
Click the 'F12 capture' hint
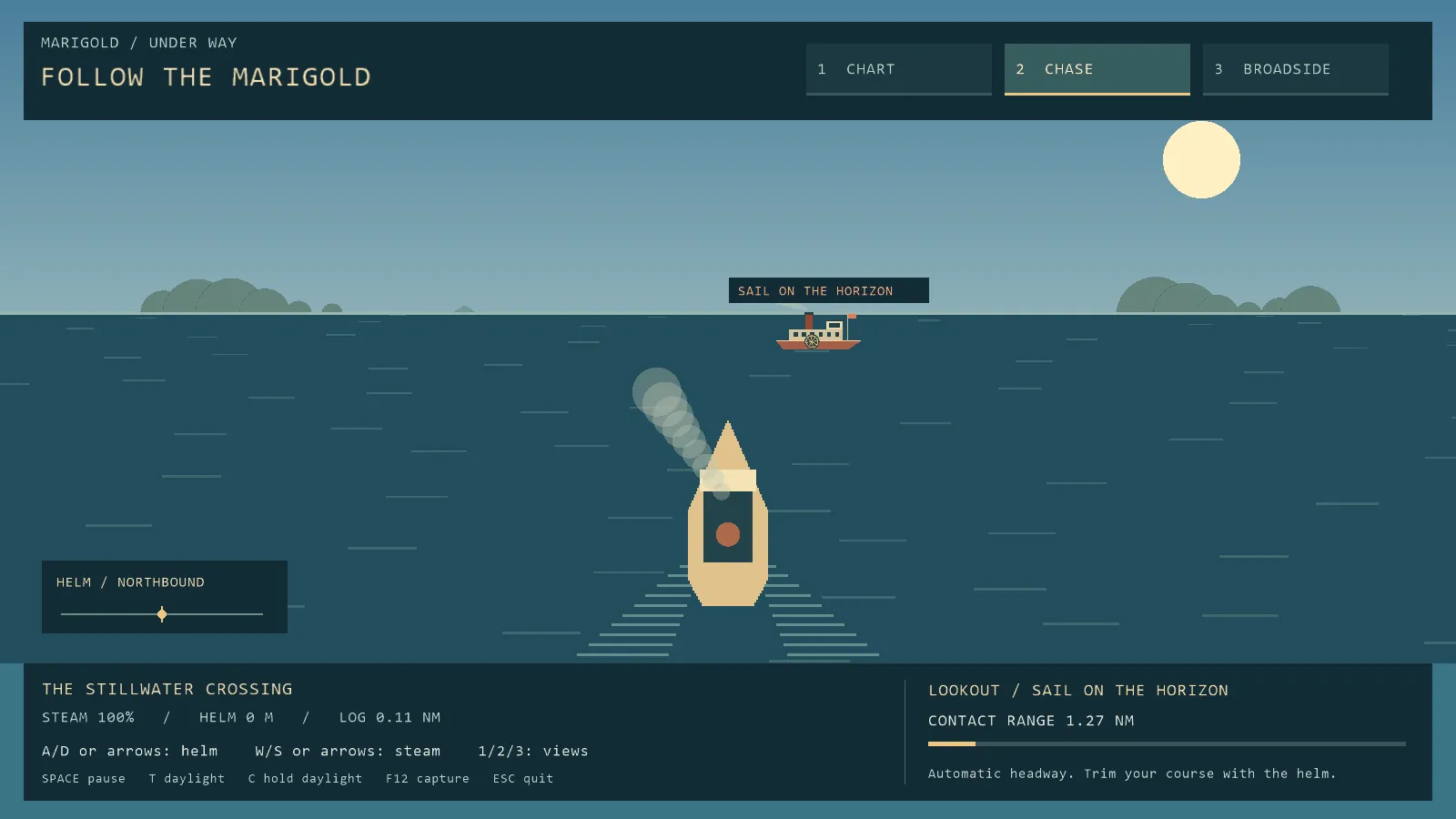[428, 778]
